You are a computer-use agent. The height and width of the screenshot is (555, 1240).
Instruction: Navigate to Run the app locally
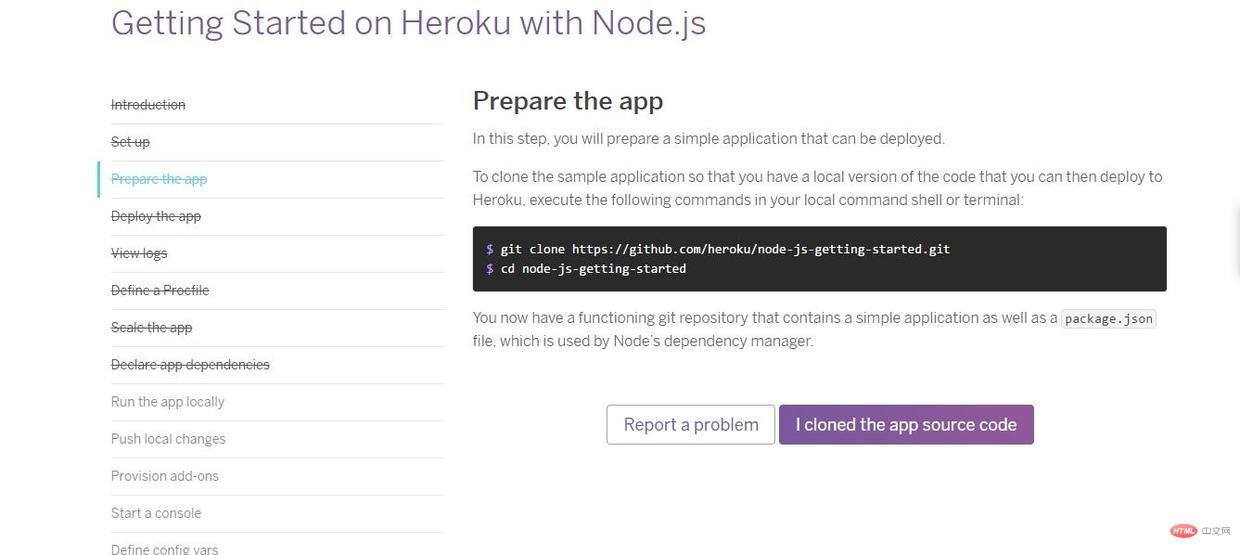(168, 401)
